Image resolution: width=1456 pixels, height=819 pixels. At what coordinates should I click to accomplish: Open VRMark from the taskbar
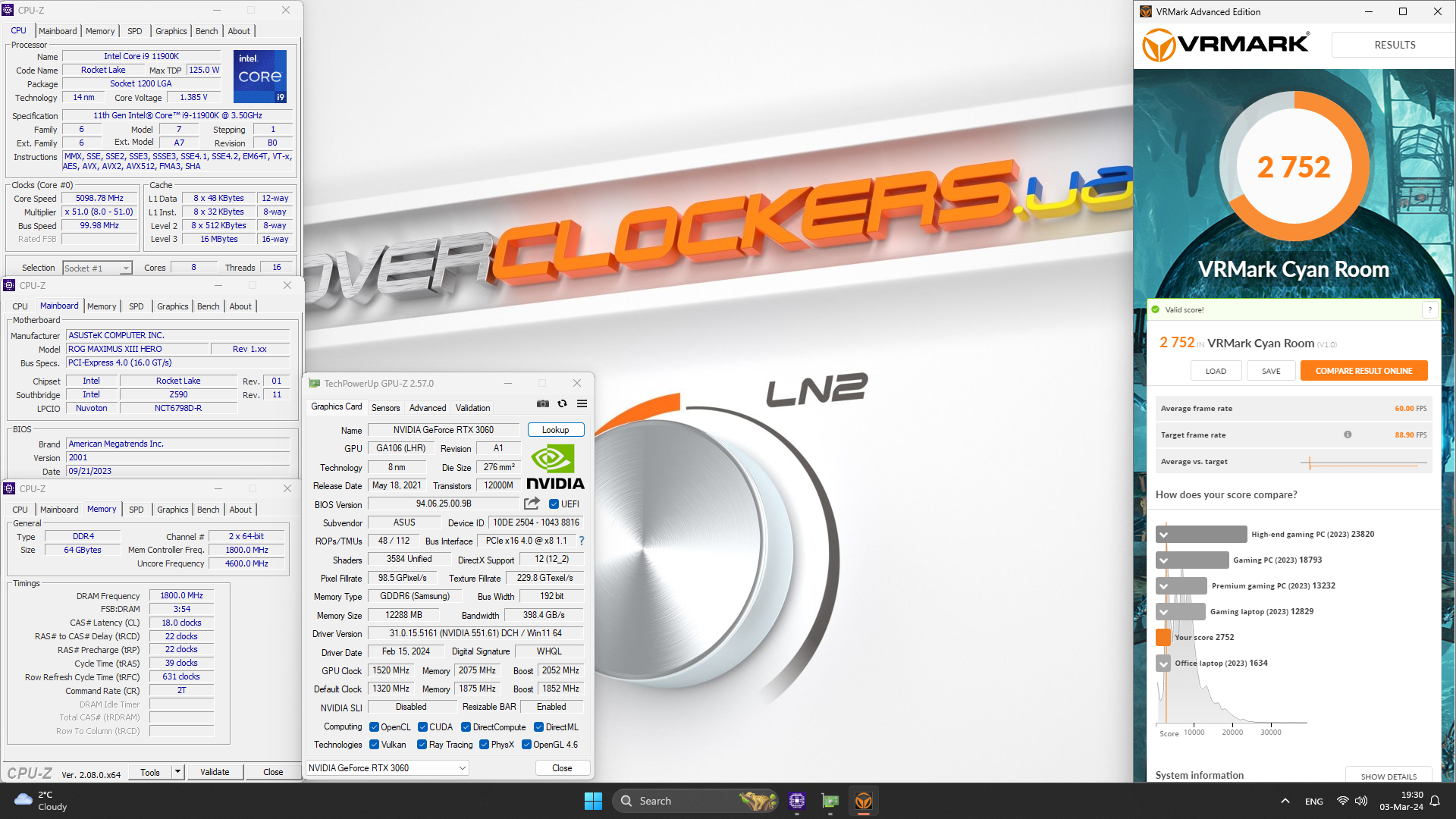click(x=864, y=801)
